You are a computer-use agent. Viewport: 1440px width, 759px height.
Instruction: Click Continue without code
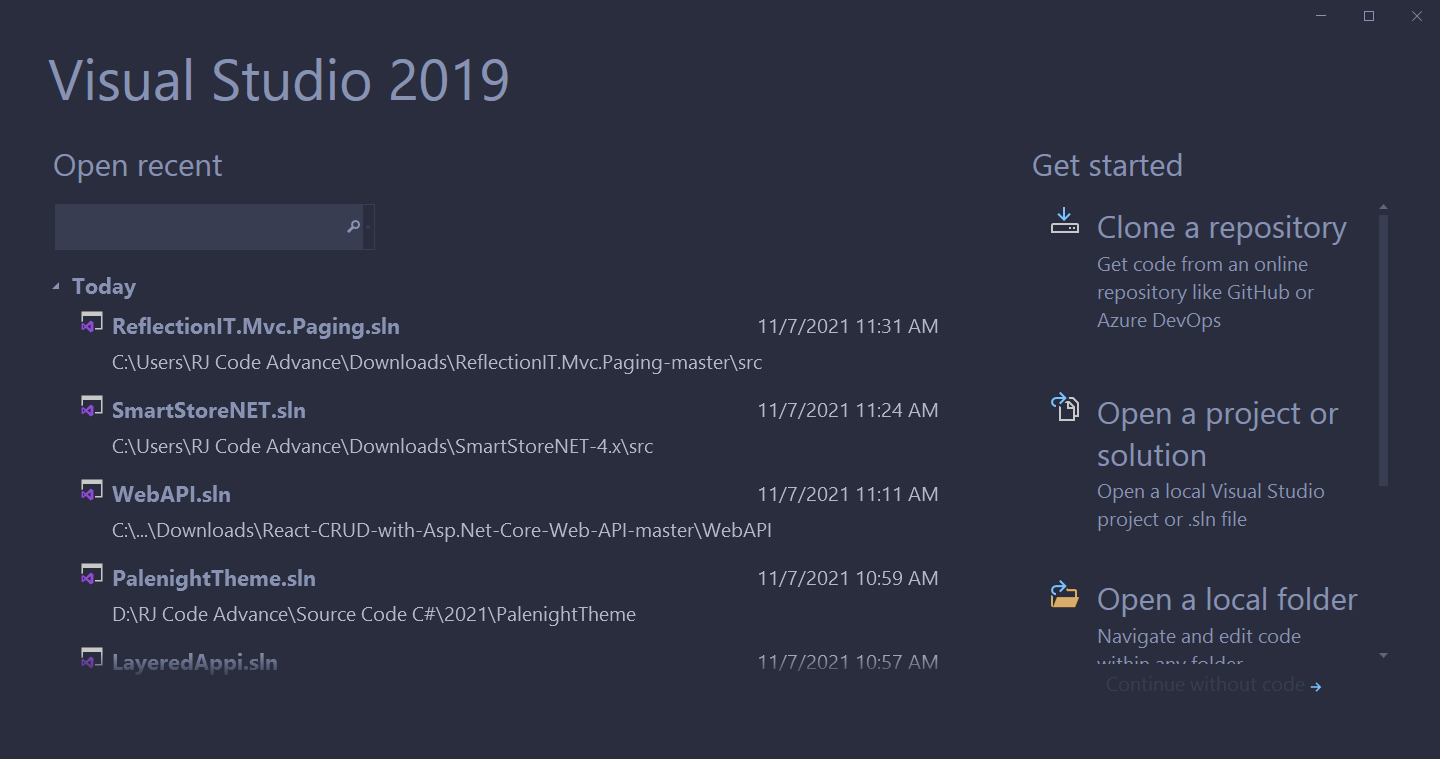coord(1205,684)
